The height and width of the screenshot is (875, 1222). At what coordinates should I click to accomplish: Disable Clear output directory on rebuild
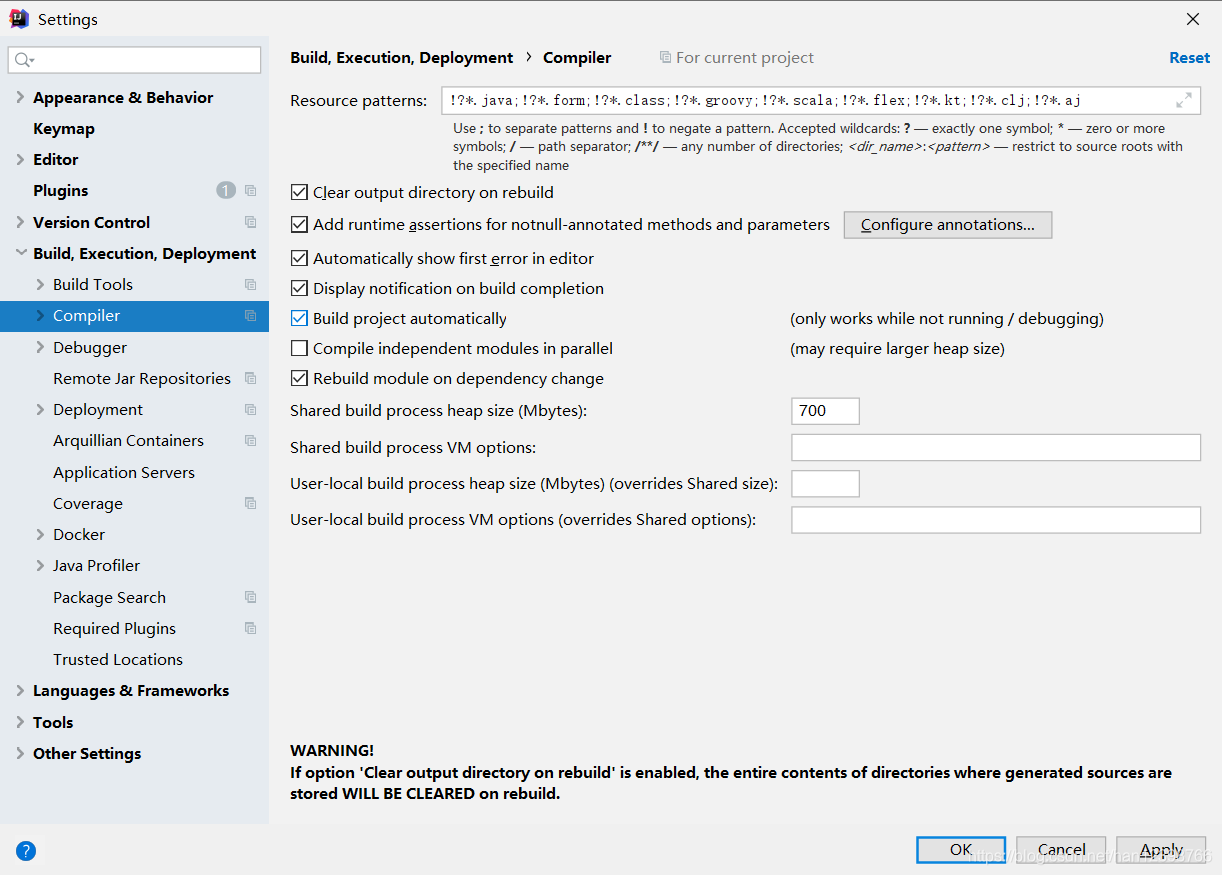(x=299, y=192)
